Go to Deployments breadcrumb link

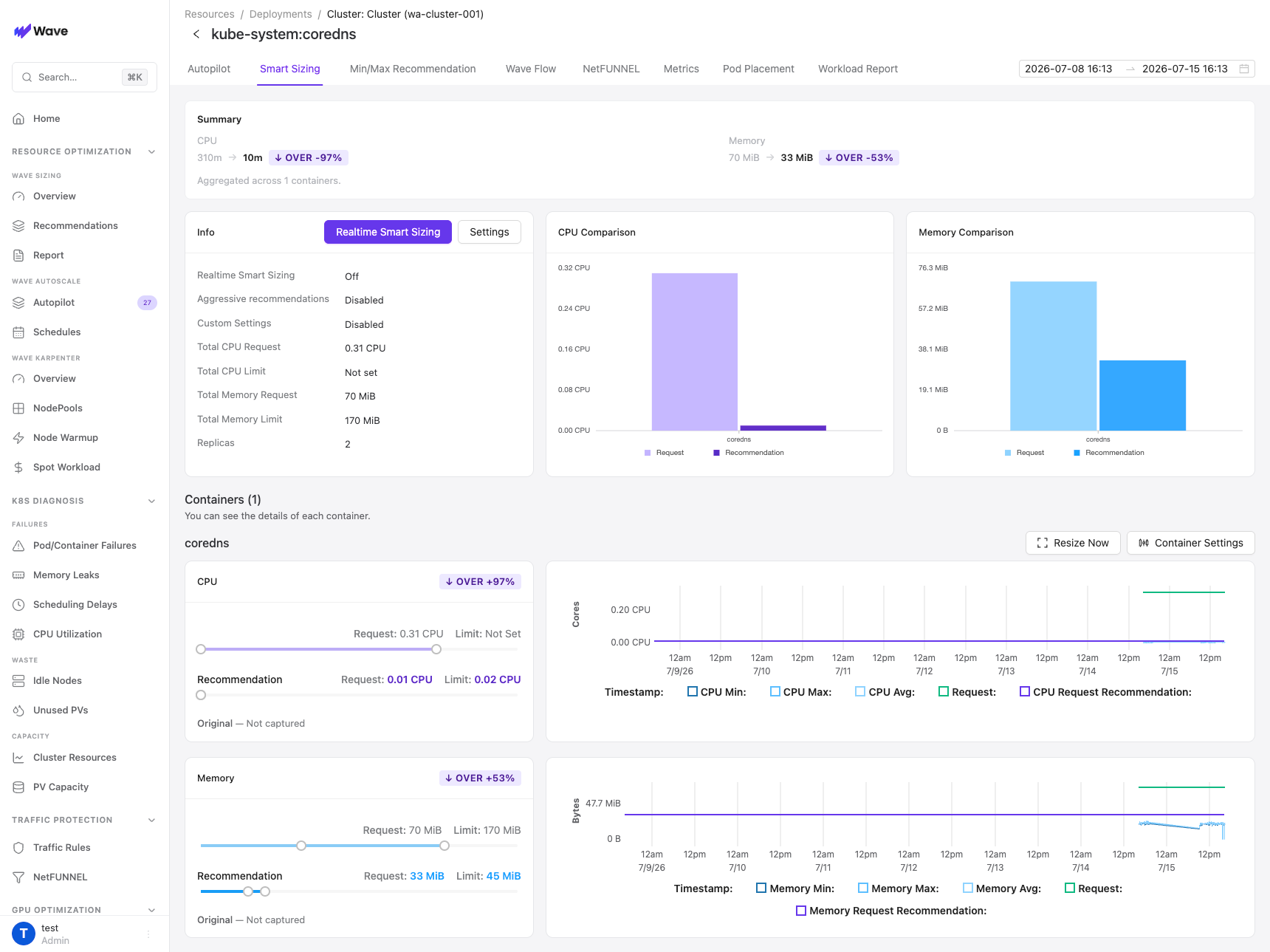(281, 14)
